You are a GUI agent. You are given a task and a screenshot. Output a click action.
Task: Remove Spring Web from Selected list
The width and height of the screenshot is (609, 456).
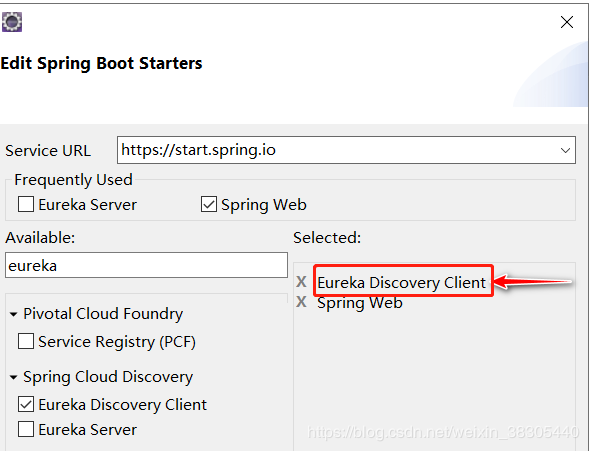301,302
